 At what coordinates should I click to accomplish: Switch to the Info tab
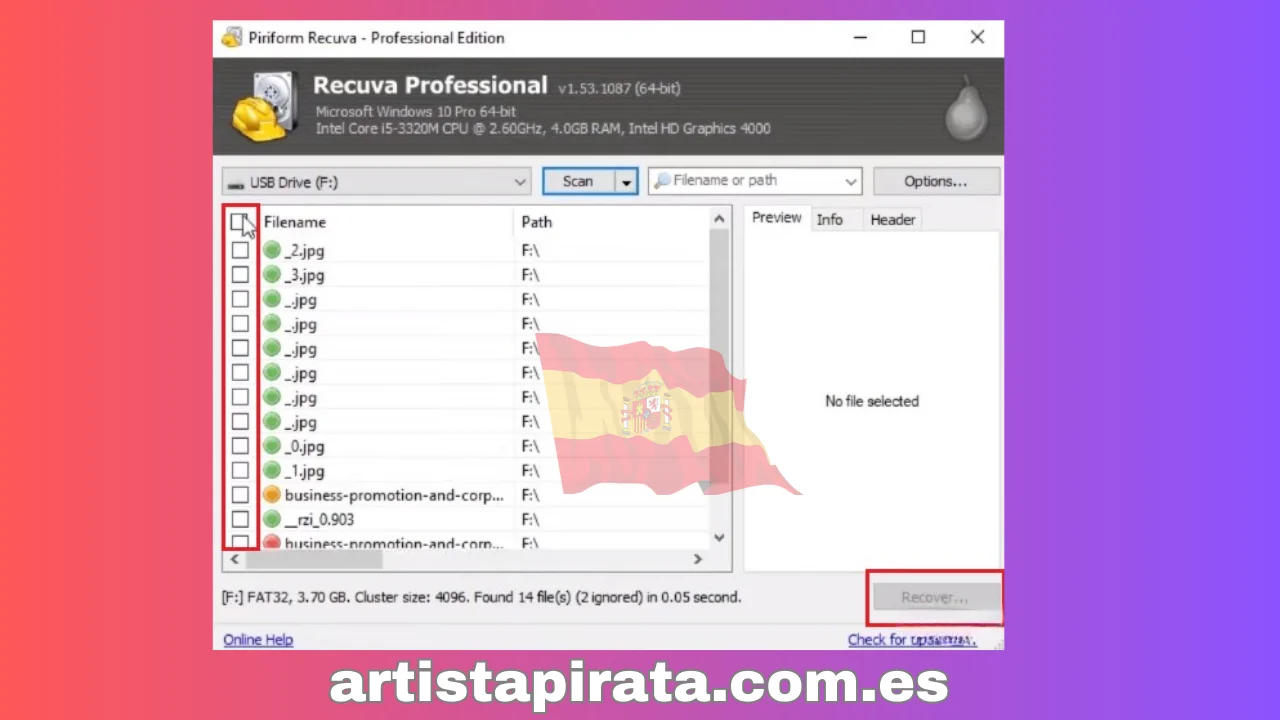pos(830,220)
